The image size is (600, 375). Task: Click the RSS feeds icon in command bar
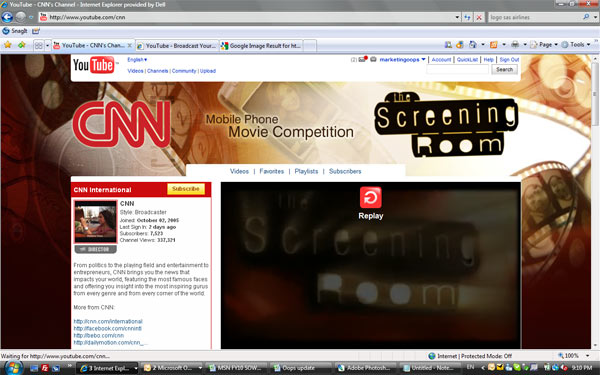click(x=494, y=45)
